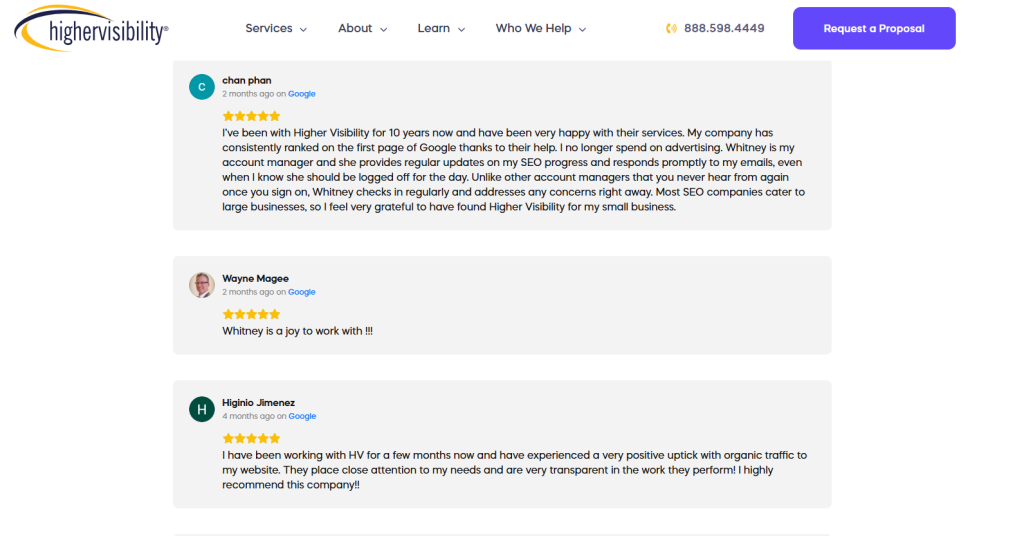This screenshot has width=1024, height=536.
Task: Open Google link on Wayne Magee's review
Action: pos(302,292)
